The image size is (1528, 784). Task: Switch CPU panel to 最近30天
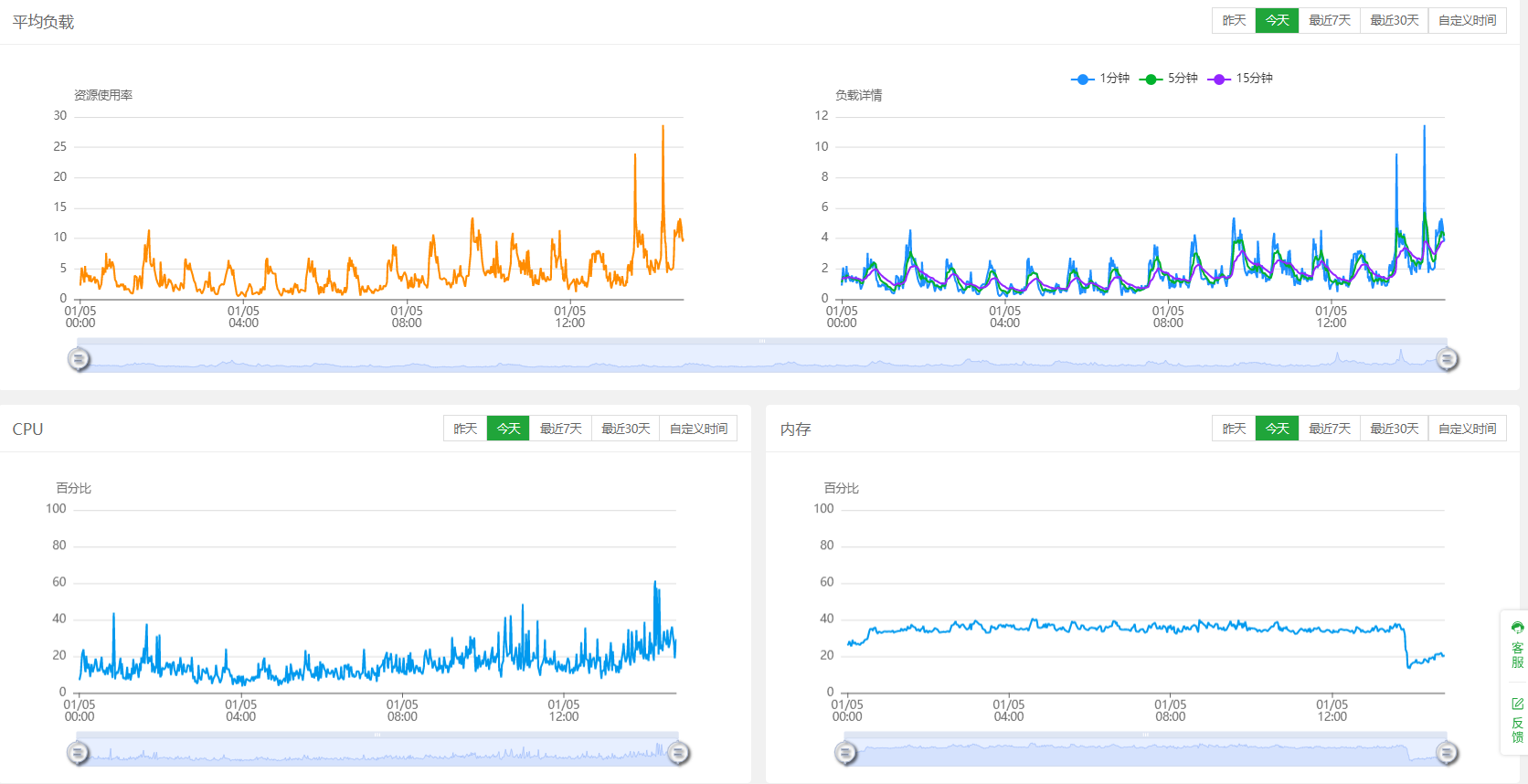pyautogui.click(x=625, y=429)
